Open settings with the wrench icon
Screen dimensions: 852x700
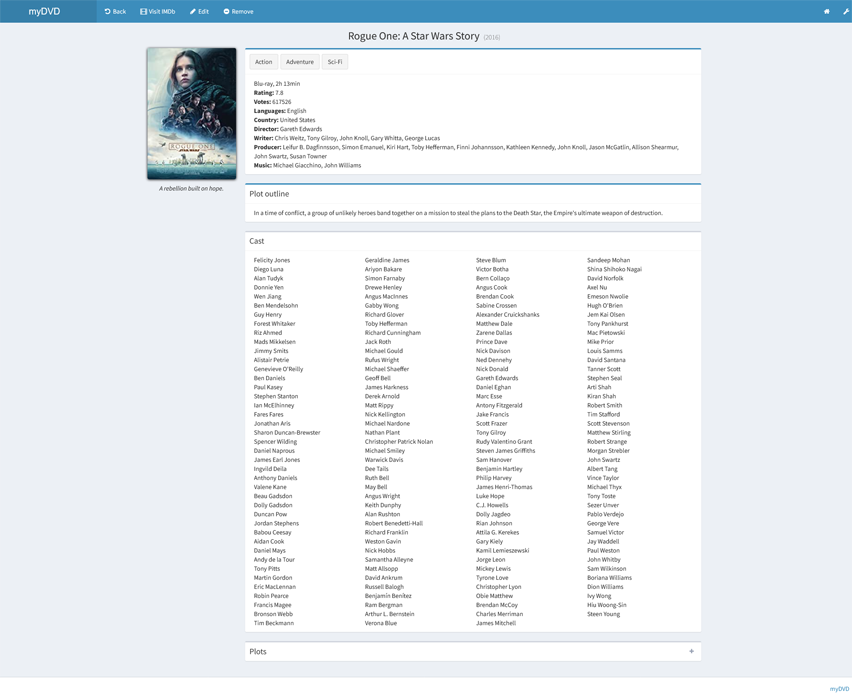pos(846,11)
